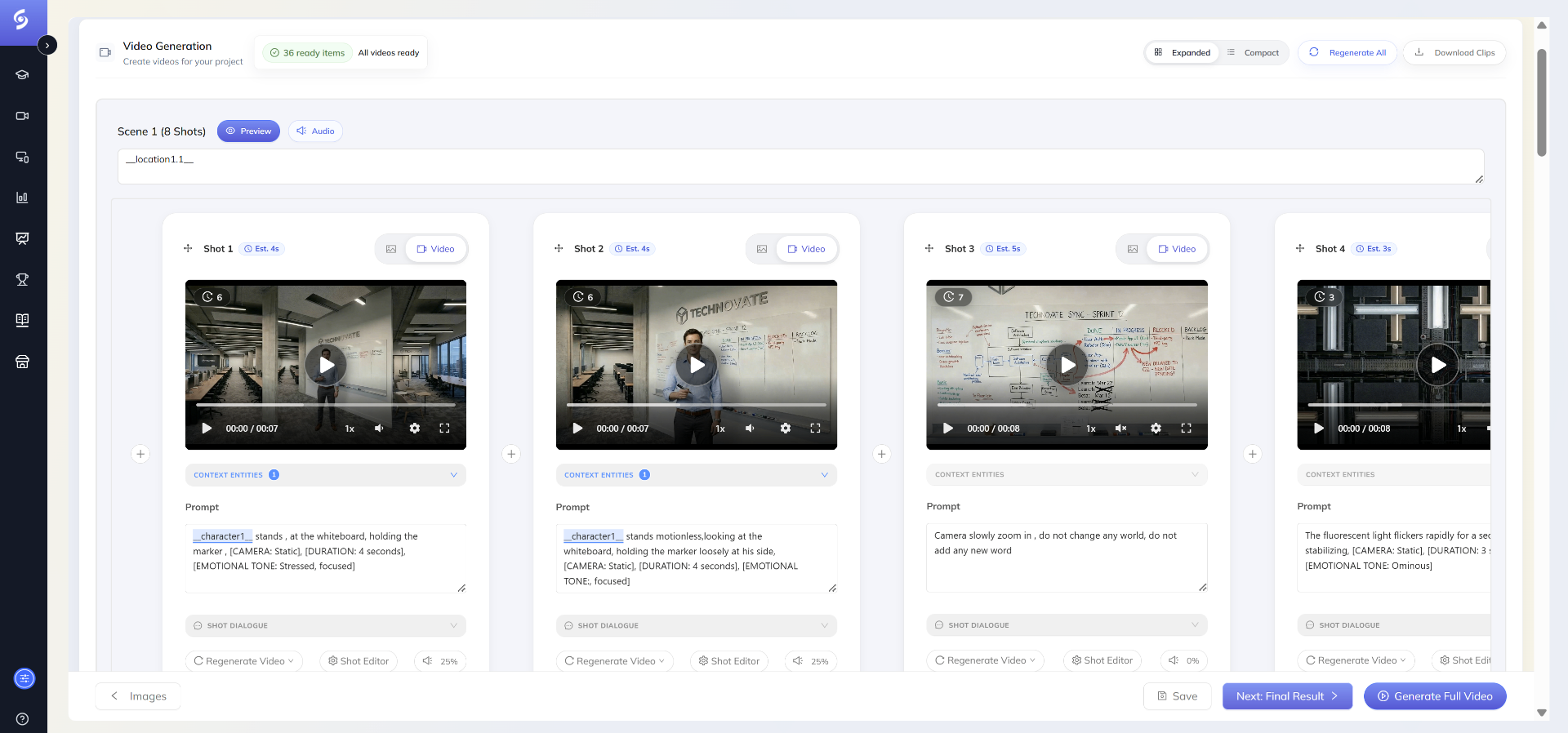Open Scene 1 Audio
Image resolution: width=1568 pixels, height=733 pixels.
(x=315, y=131)
